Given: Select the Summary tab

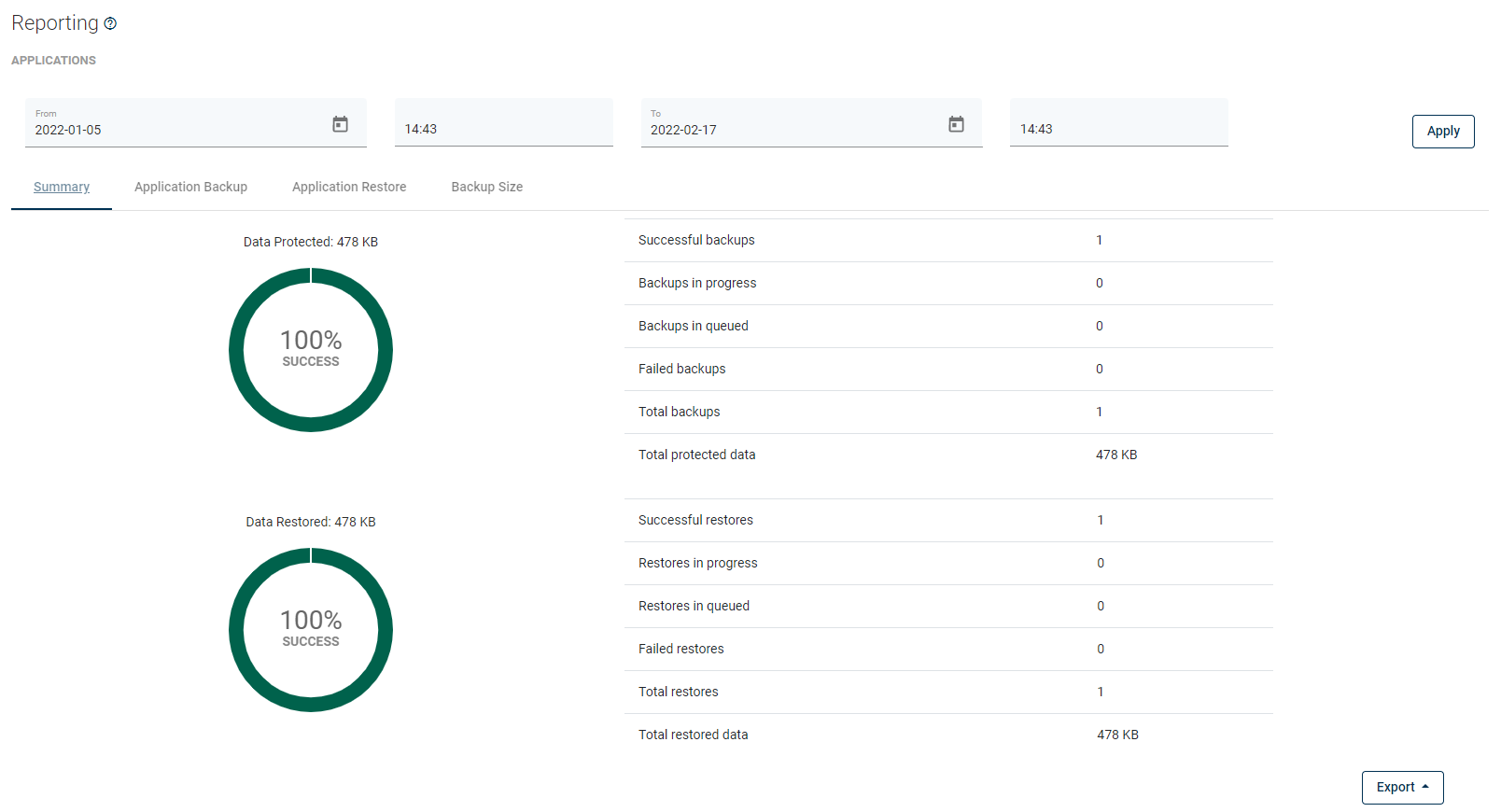Looking at the screenshot, I should 62,187.
